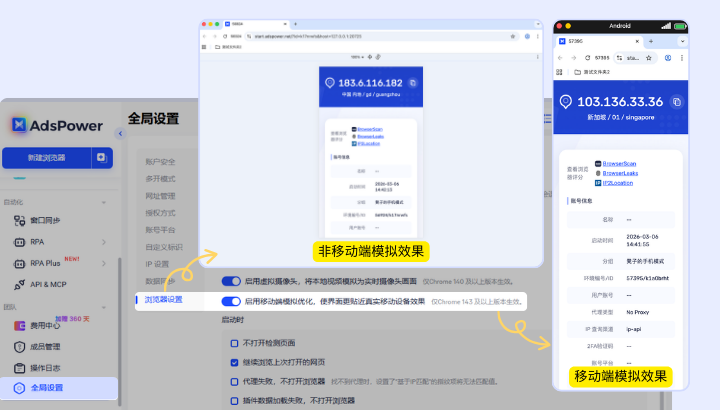Click the batch-create icon beside 新建浏览器
Screen dimensions: 720x410
coord(102,158)
